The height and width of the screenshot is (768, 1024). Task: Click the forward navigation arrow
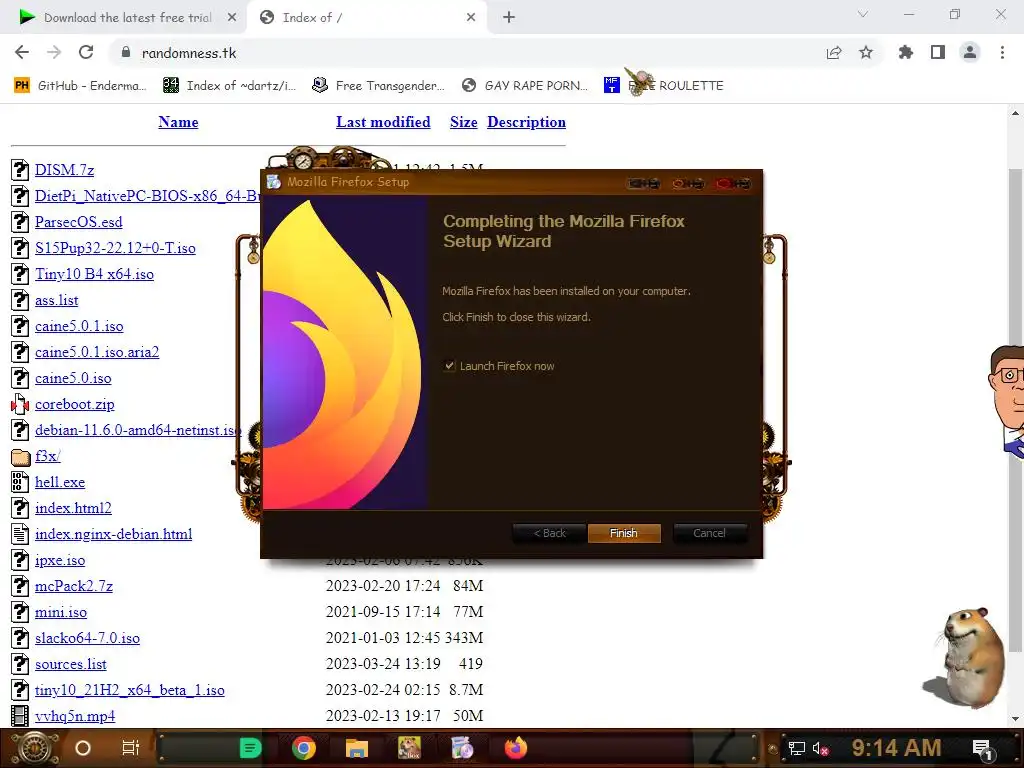coord(54,52)
